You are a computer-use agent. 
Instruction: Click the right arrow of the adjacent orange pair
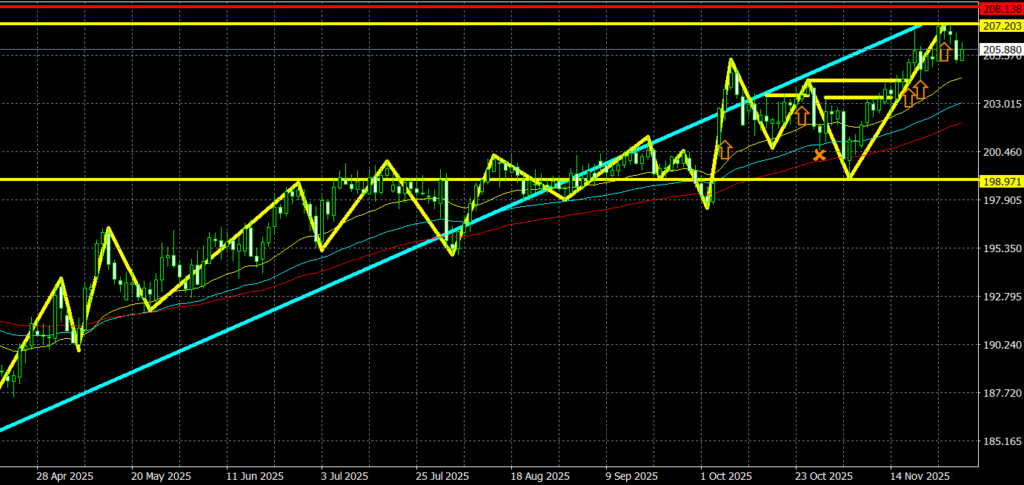click(921, 90)
